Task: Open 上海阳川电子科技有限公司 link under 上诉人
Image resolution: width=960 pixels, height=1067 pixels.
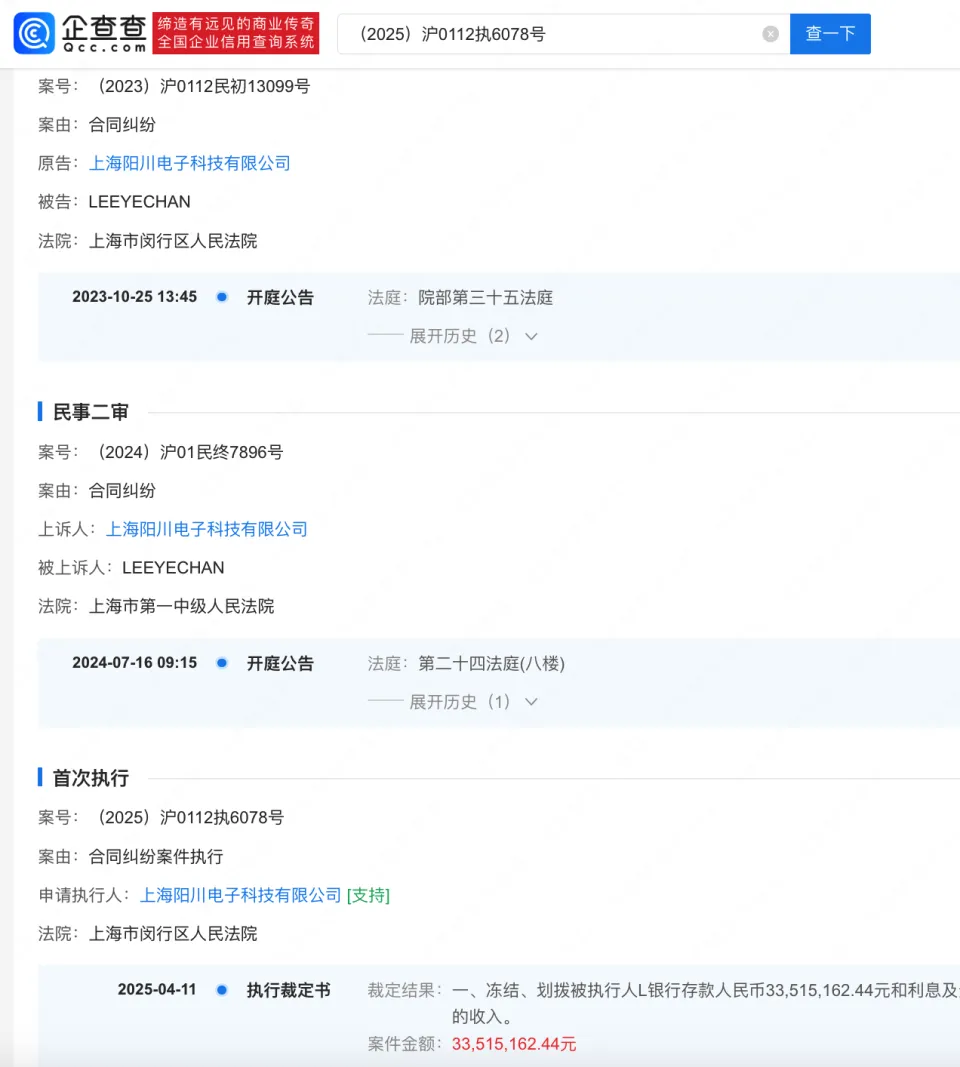Action: point(207,529)
